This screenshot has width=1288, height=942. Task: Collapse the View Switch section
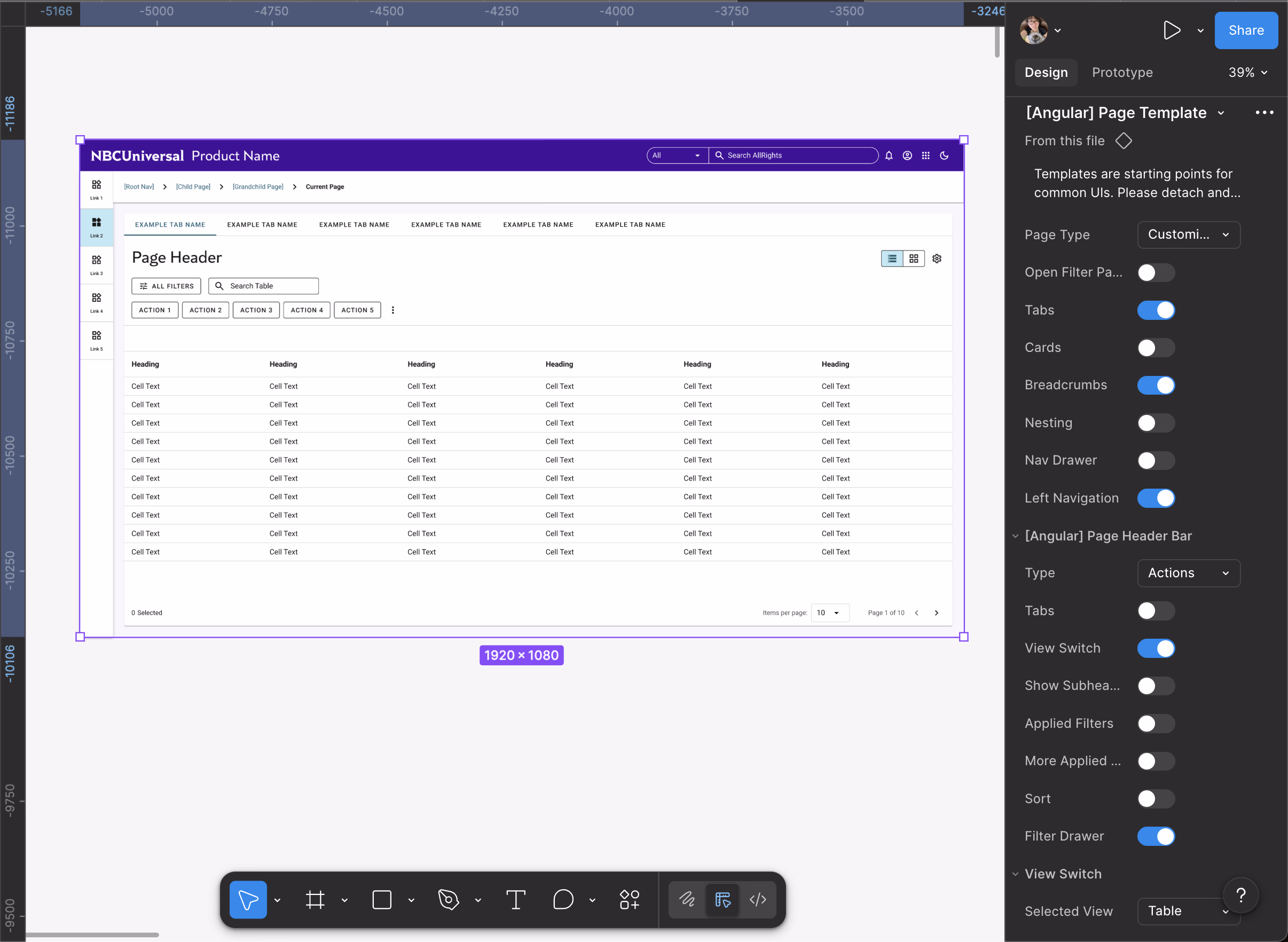click(x=1016, y=874)
